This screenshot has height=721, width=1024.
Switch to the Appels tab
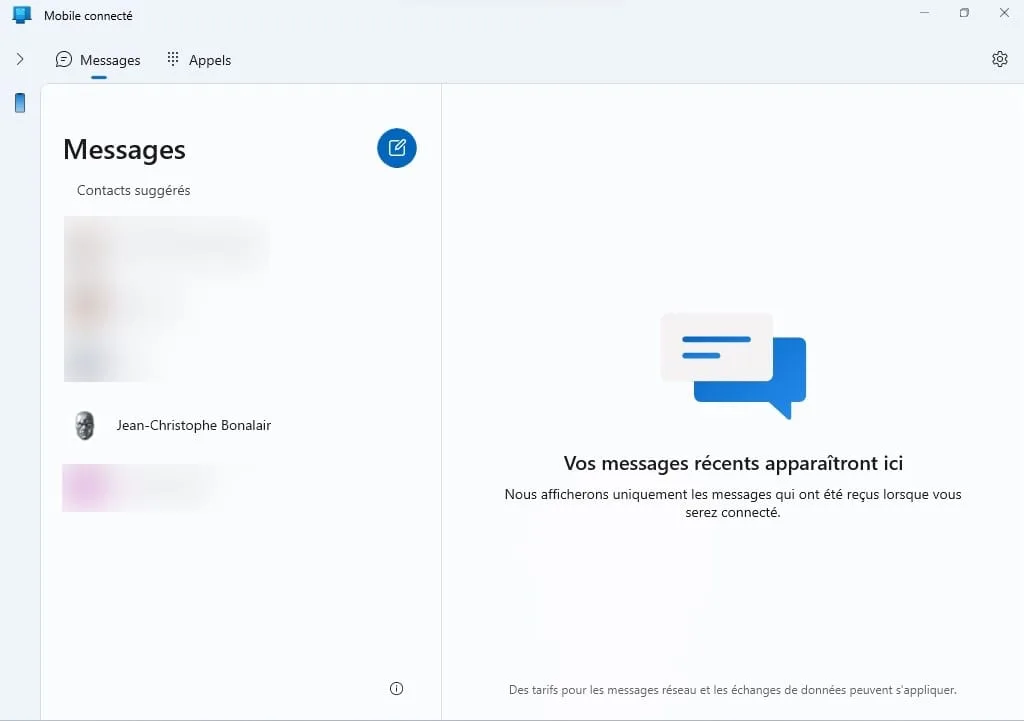(198, 60)
